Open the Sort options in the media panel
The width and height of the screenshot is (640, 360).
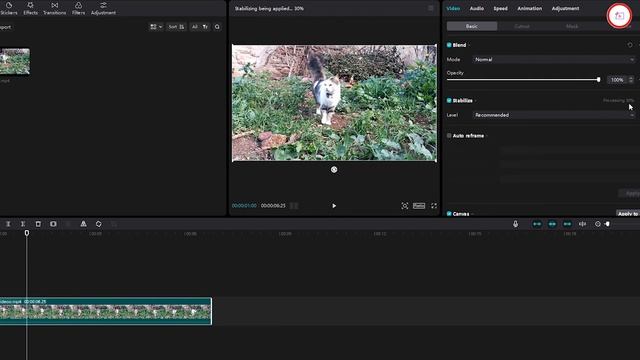(x=176, y=27)
